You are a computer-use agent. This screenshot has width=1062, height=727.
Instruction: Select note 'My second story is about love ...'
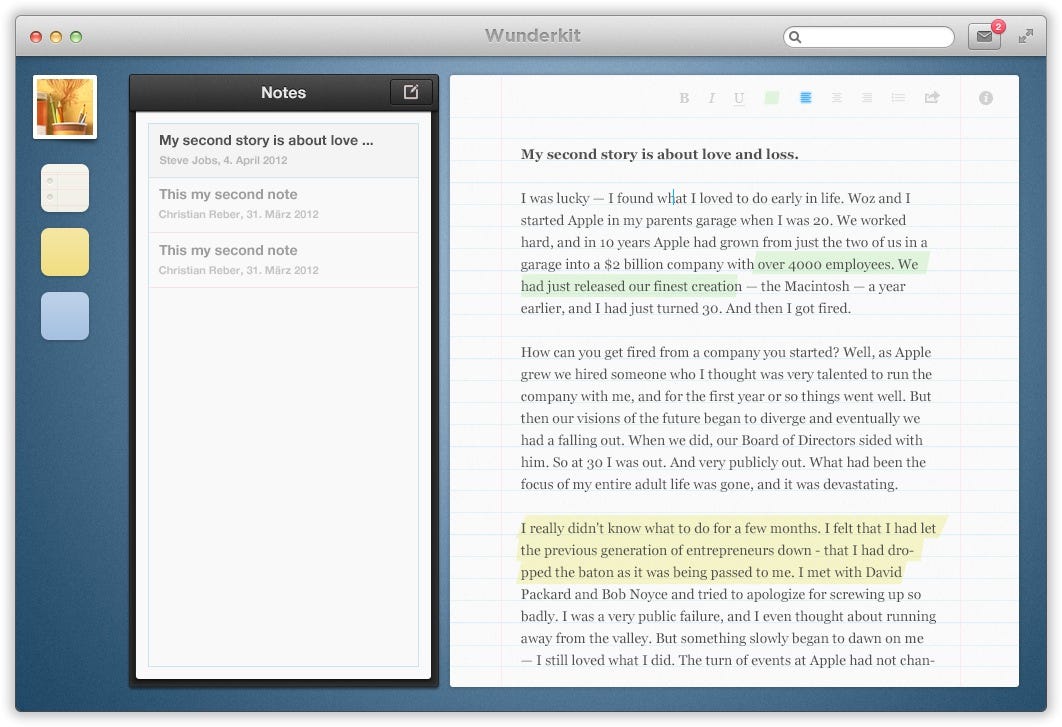tap(283, 150)
